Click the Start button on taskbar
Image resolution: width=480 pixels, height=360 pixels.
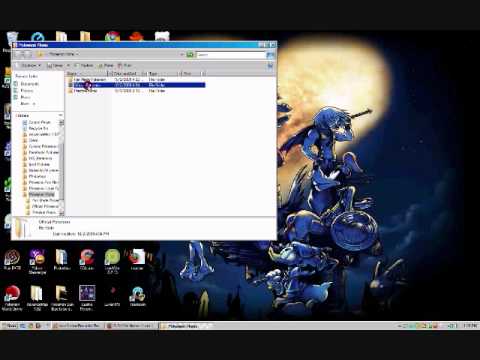(10, 326)
